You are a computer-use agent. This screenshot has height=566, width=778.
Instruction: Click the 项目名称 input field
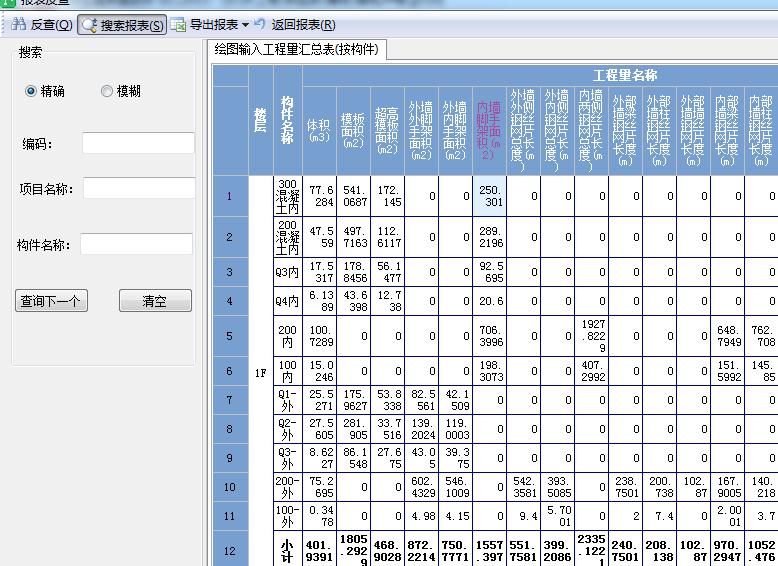139,189
